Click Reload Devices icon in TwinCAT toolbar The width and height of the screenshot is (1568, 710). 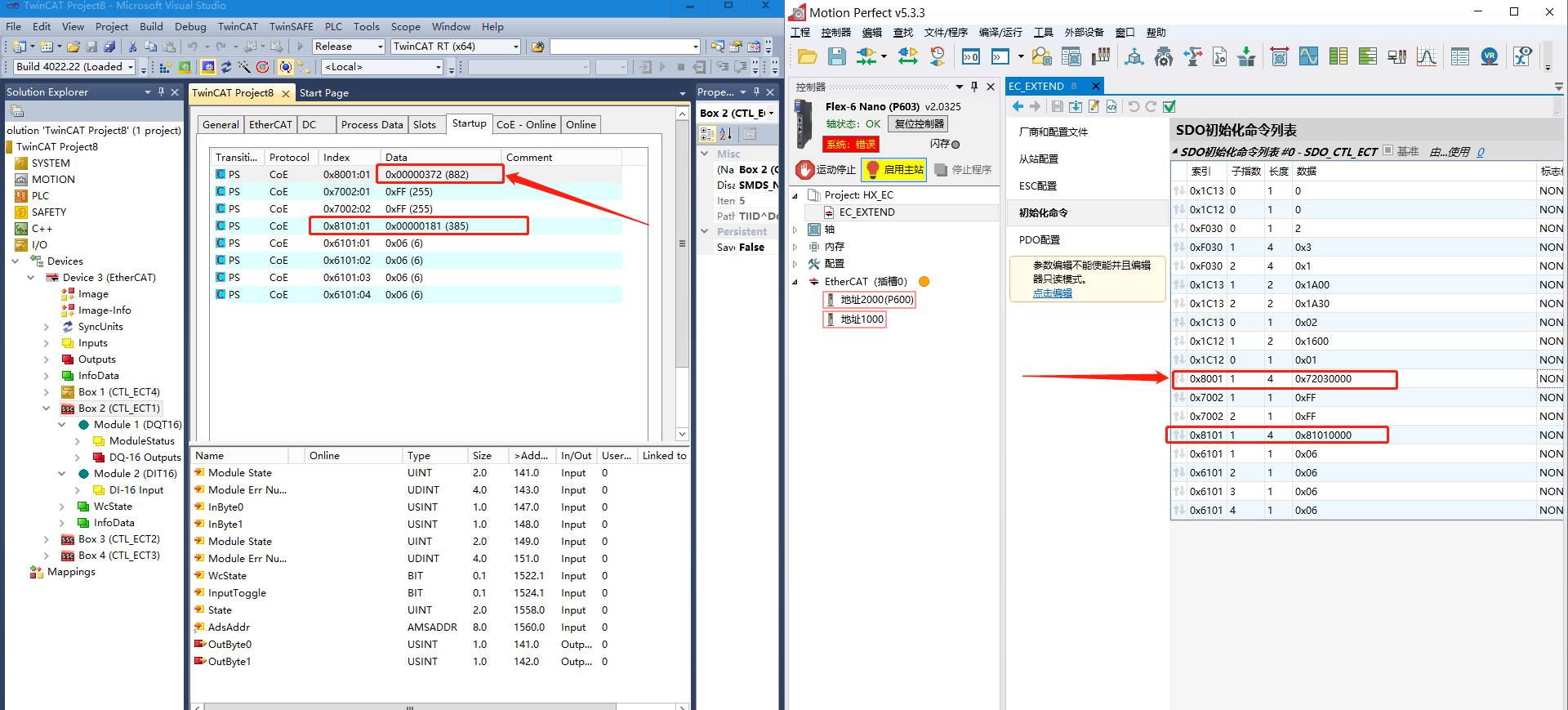point(226,67)
